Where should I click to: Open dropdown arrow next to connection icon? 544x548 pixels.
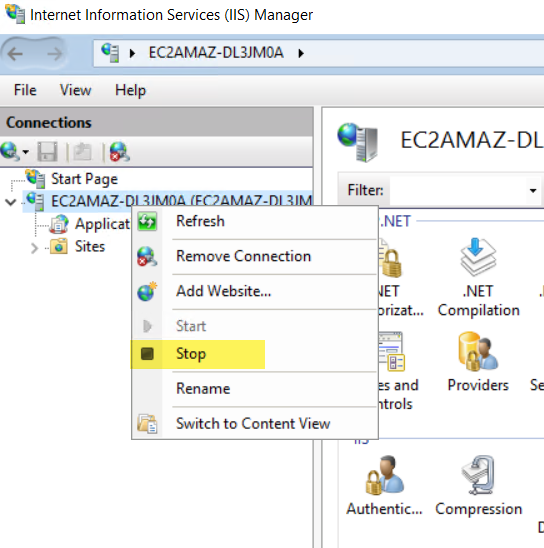(x=26, y=152)
